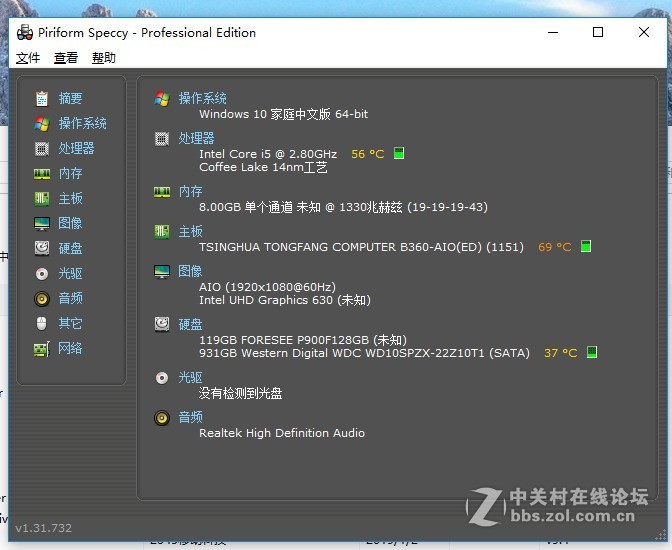The width and height of the screenshot is (672, 550).
Task: Click 没有检测到光盘 text
Action: click(x=240, y=393)
